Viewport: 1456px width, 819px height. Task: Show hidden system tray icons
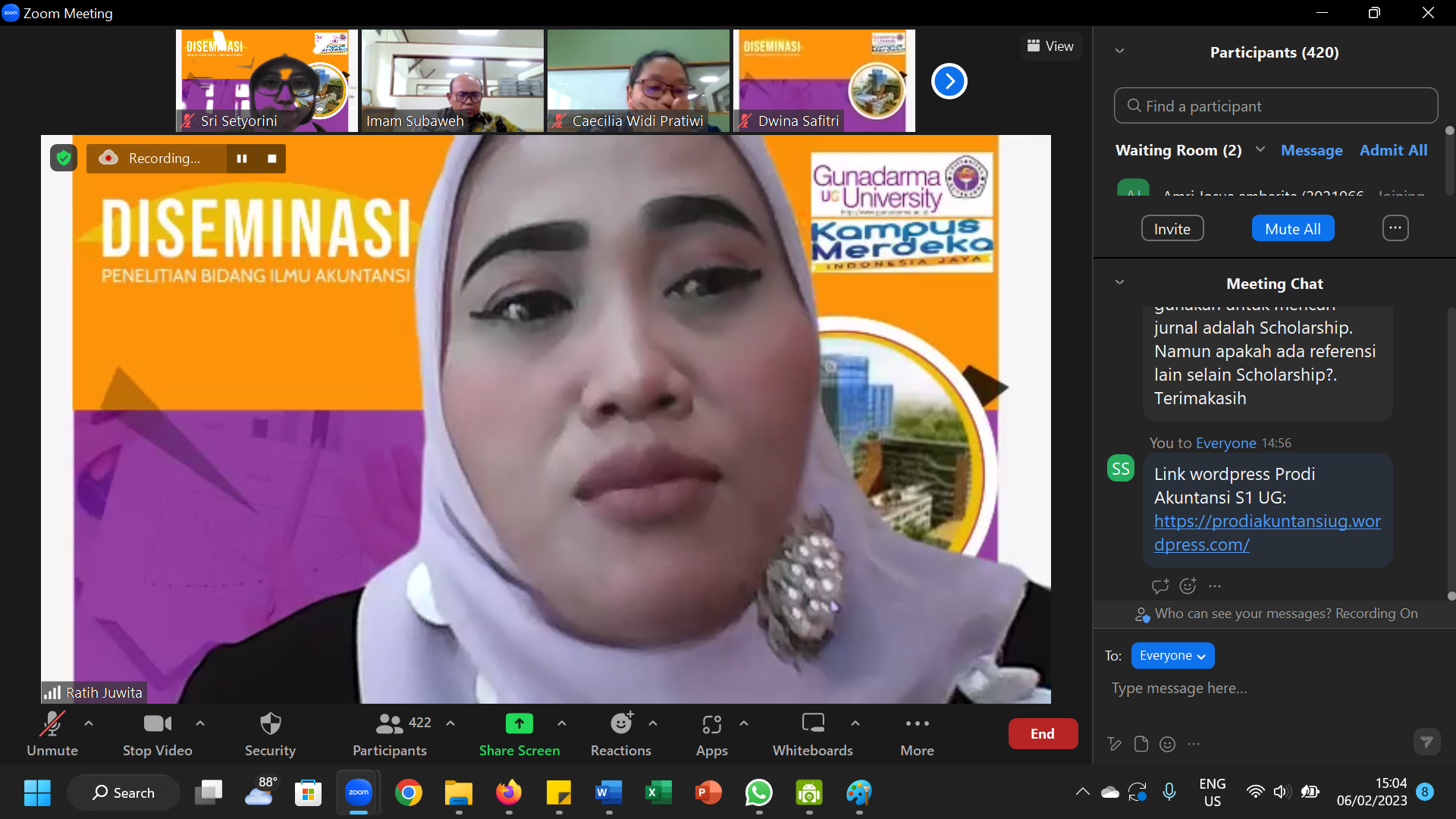pos(1083,792)
